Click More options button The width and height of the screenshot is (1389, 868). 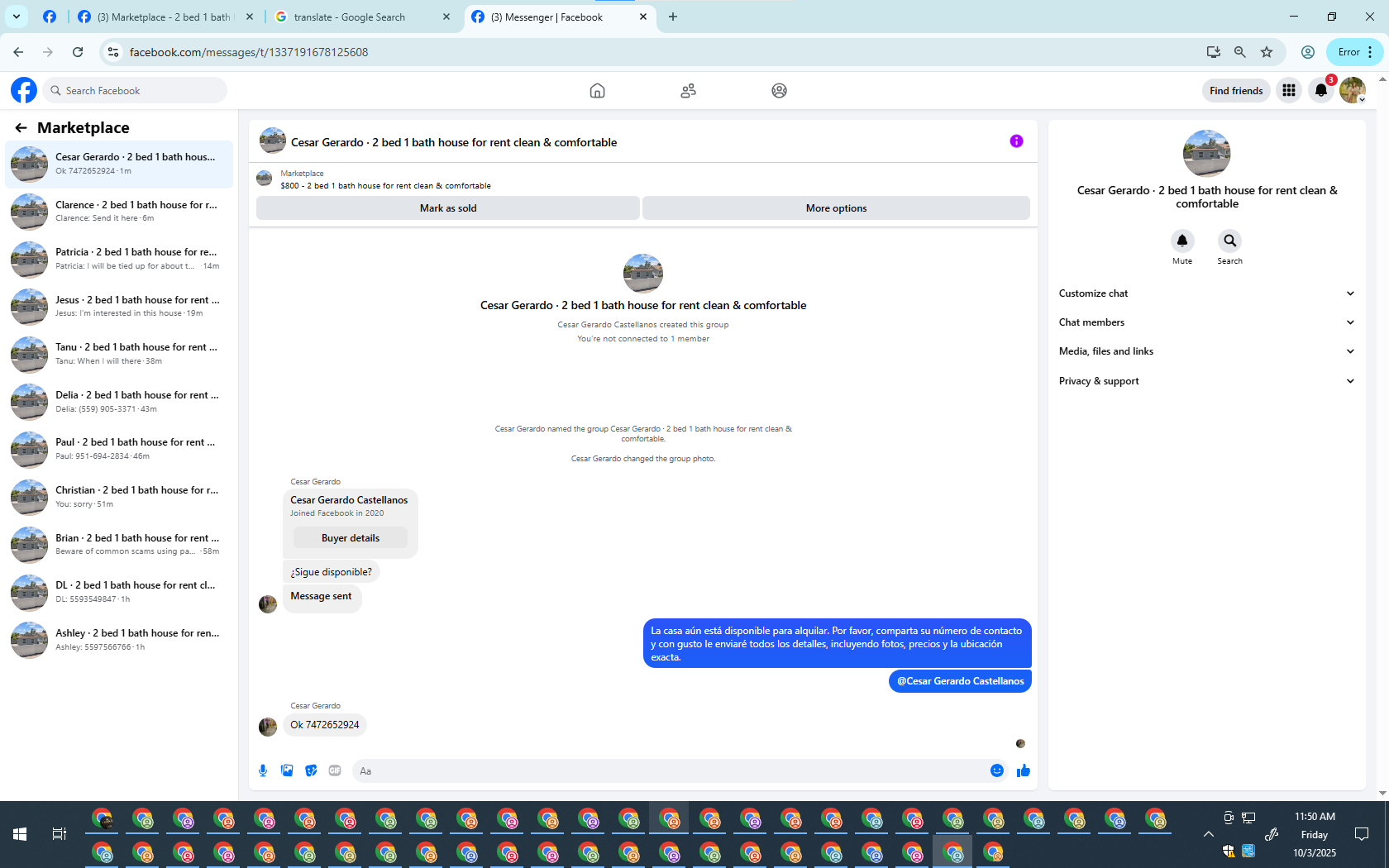tap(836, 208)
